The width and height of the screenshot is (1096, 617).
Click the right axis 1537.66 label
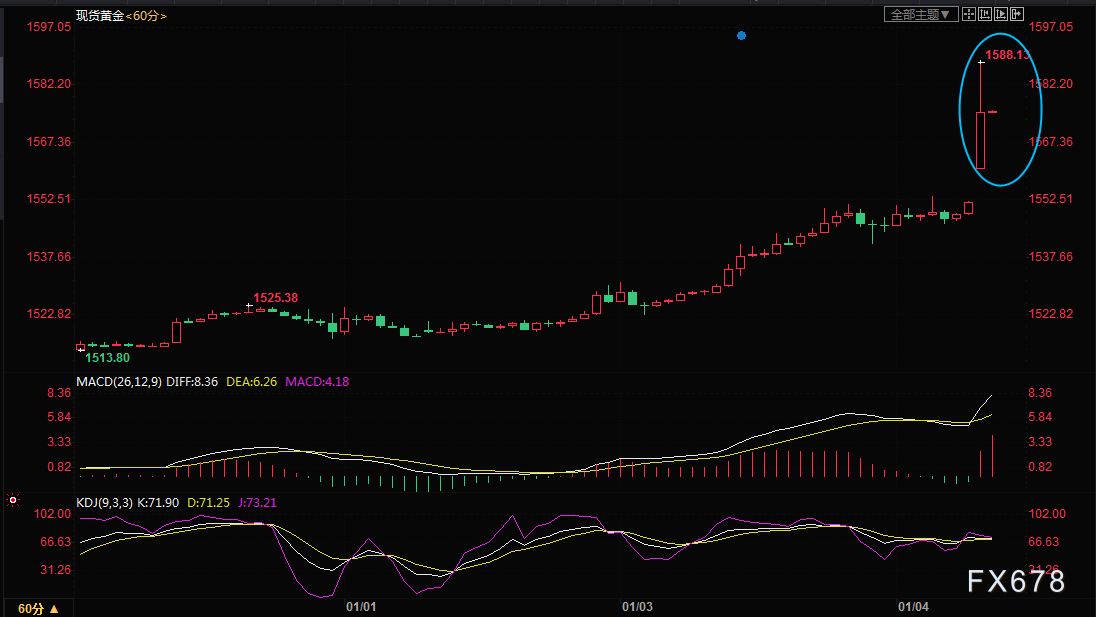[x=1051, y=256]
